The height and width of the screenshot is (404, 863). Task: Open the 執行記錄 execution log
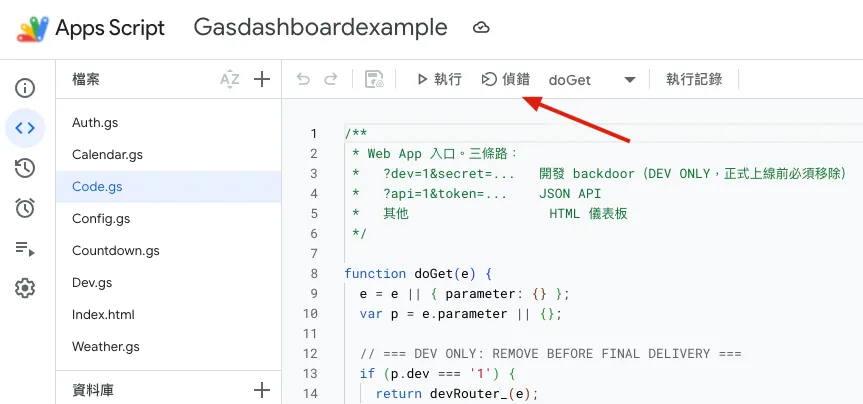tap(694, 79)
